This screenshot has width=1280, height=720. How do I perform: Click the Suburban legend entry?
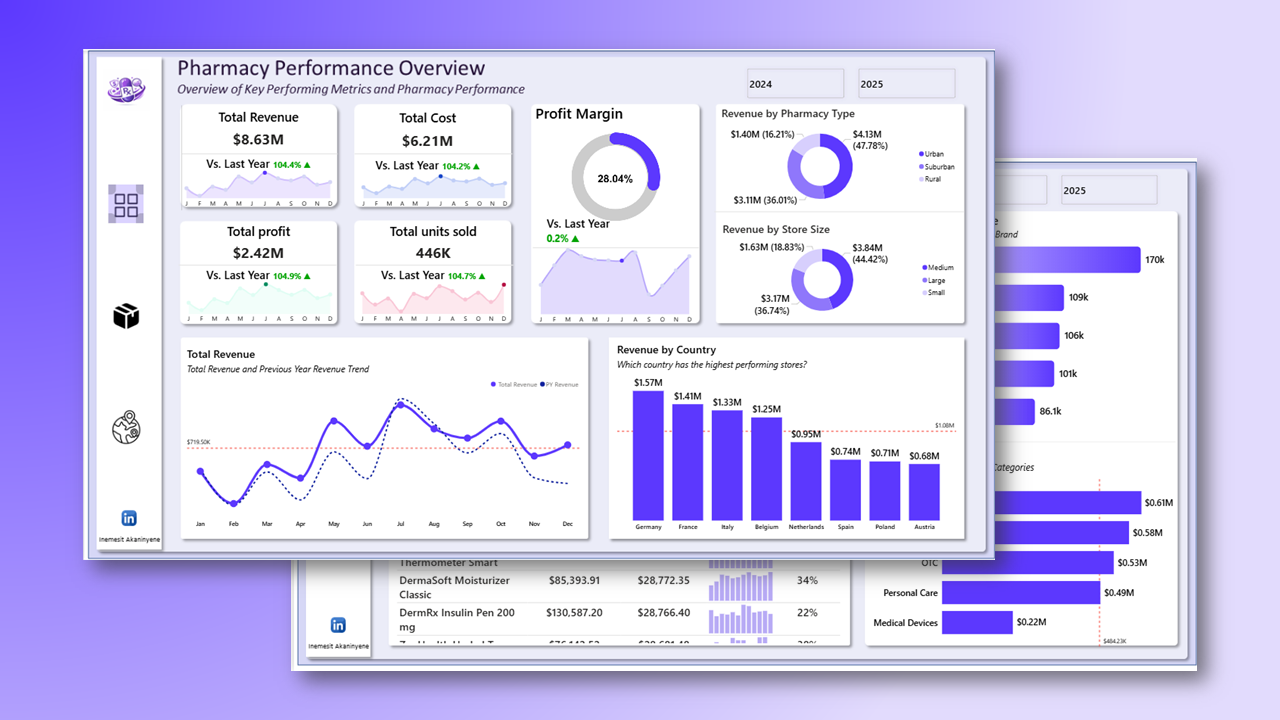[937, 167]
